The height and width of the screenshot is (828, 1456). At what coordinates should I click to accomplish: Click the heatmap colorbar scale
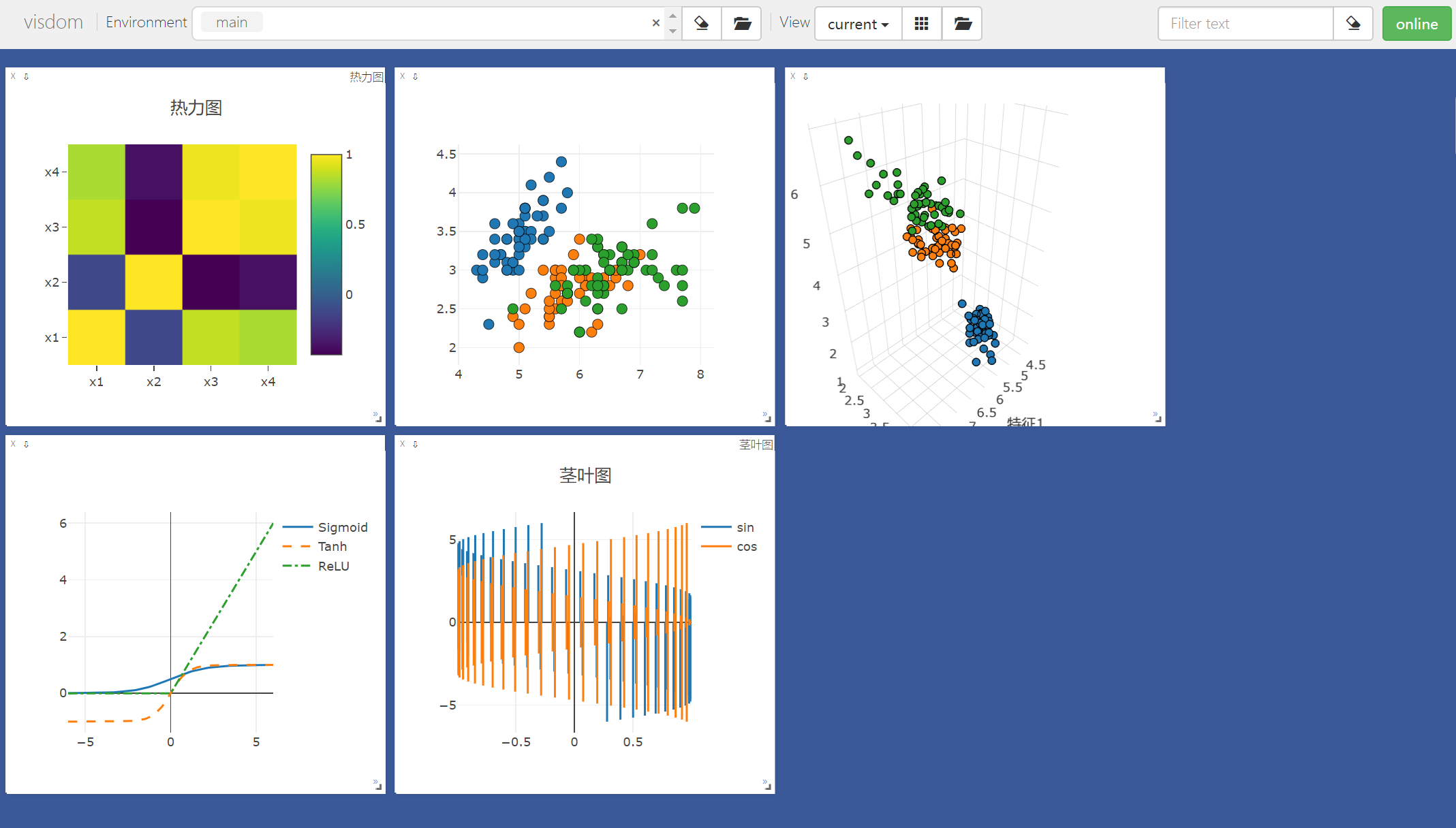click(x=326, y=254)
